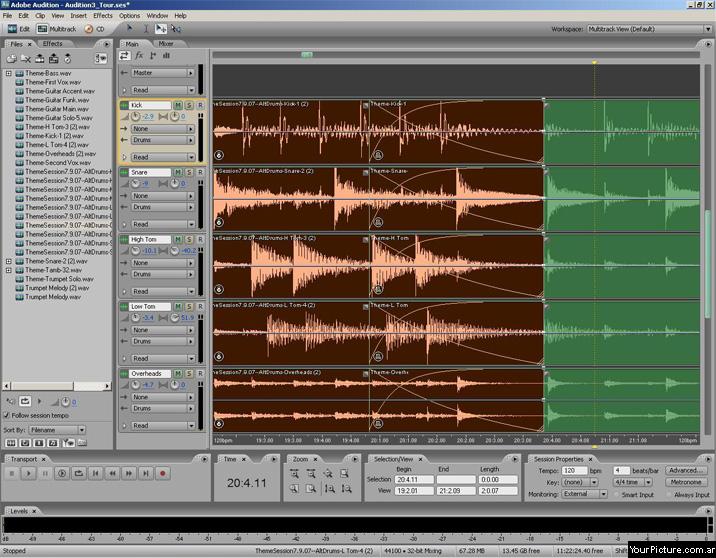Click Play Looped button in Transport
The image size is (716, 558).
point(79,474)
